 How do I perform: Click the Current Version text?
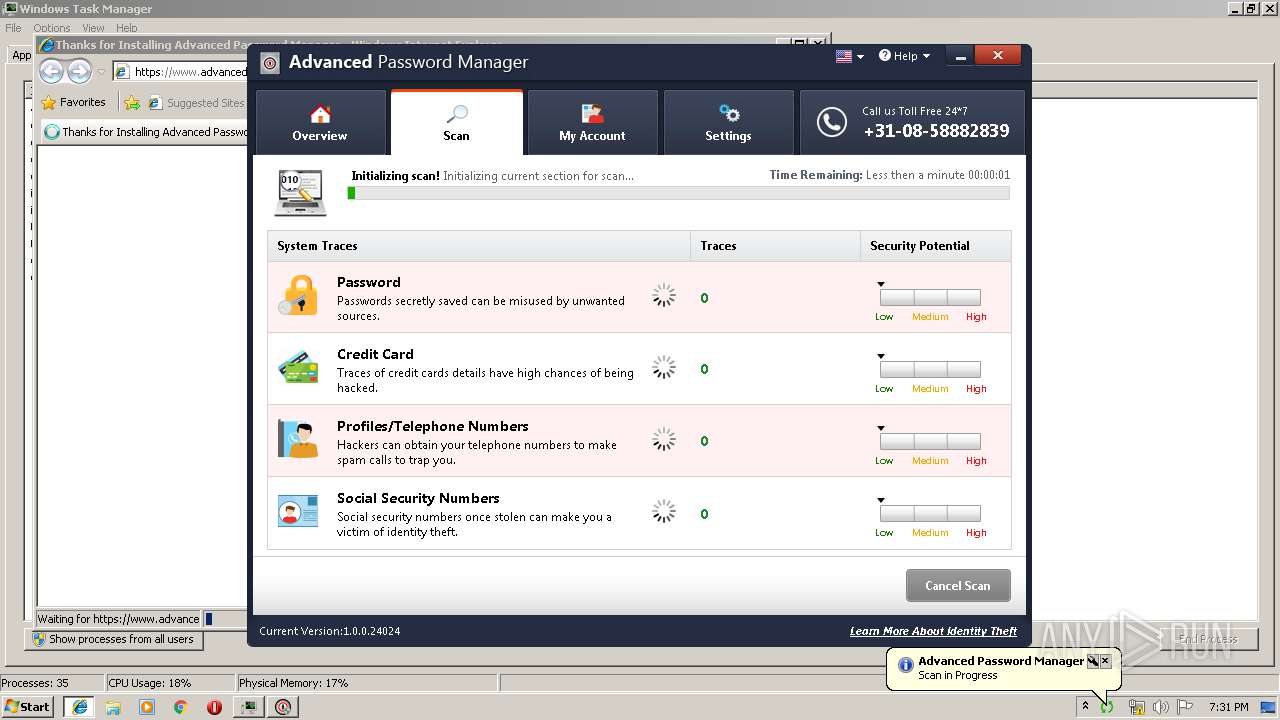329,631
